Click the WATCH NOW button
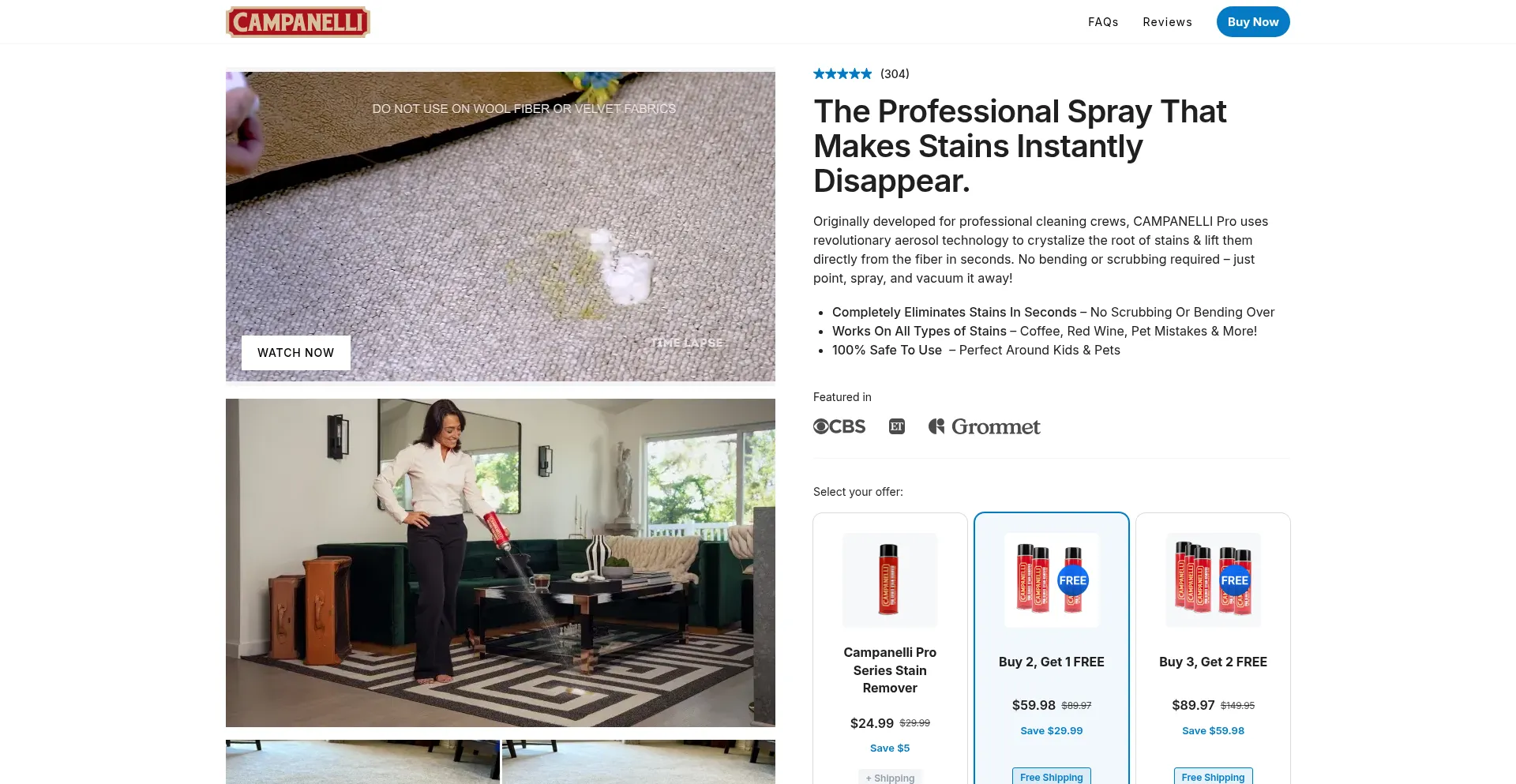The image size is (1516, 784). click(x=296, y=353)
